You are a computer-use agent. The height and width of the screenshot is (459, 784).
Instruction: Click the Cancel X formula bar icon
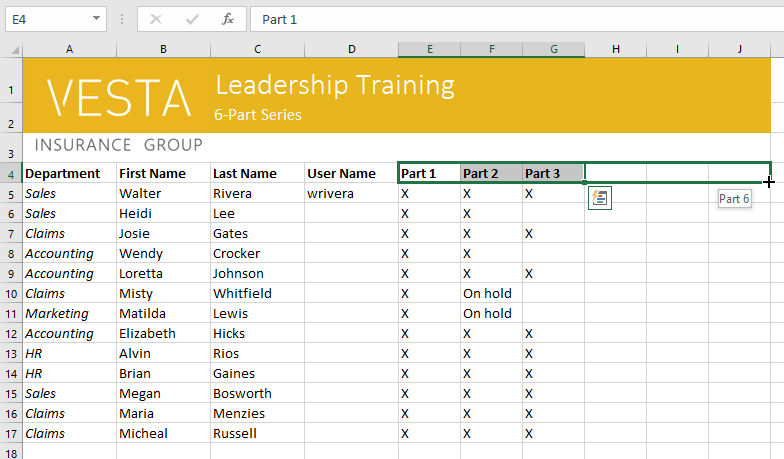[x=156, y=19]
